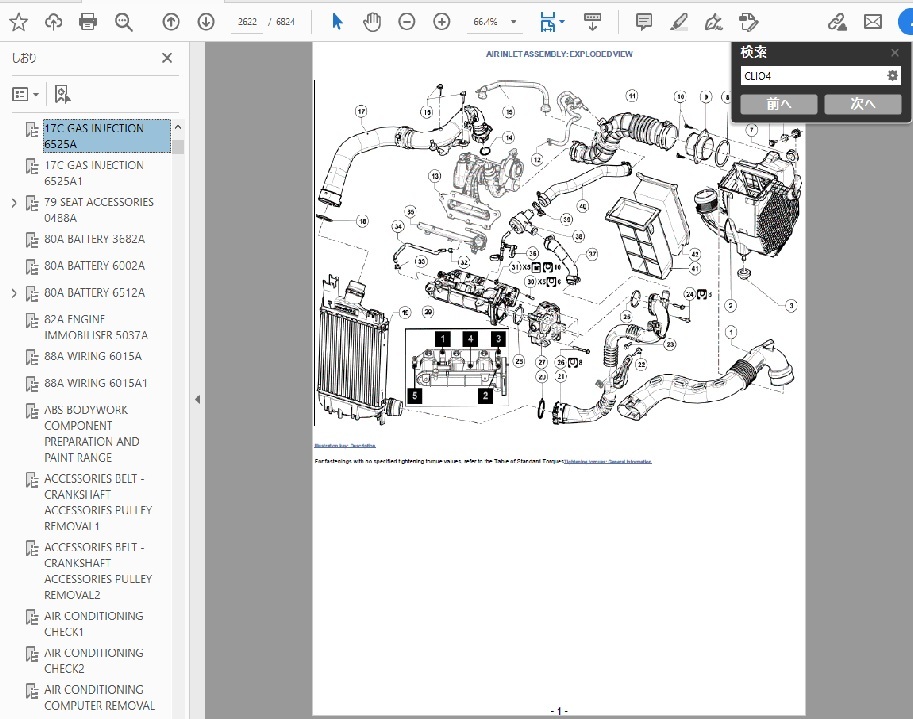Open ABS BODYWORK COMPONENT PREPARATION bookmark

(91, 433)
